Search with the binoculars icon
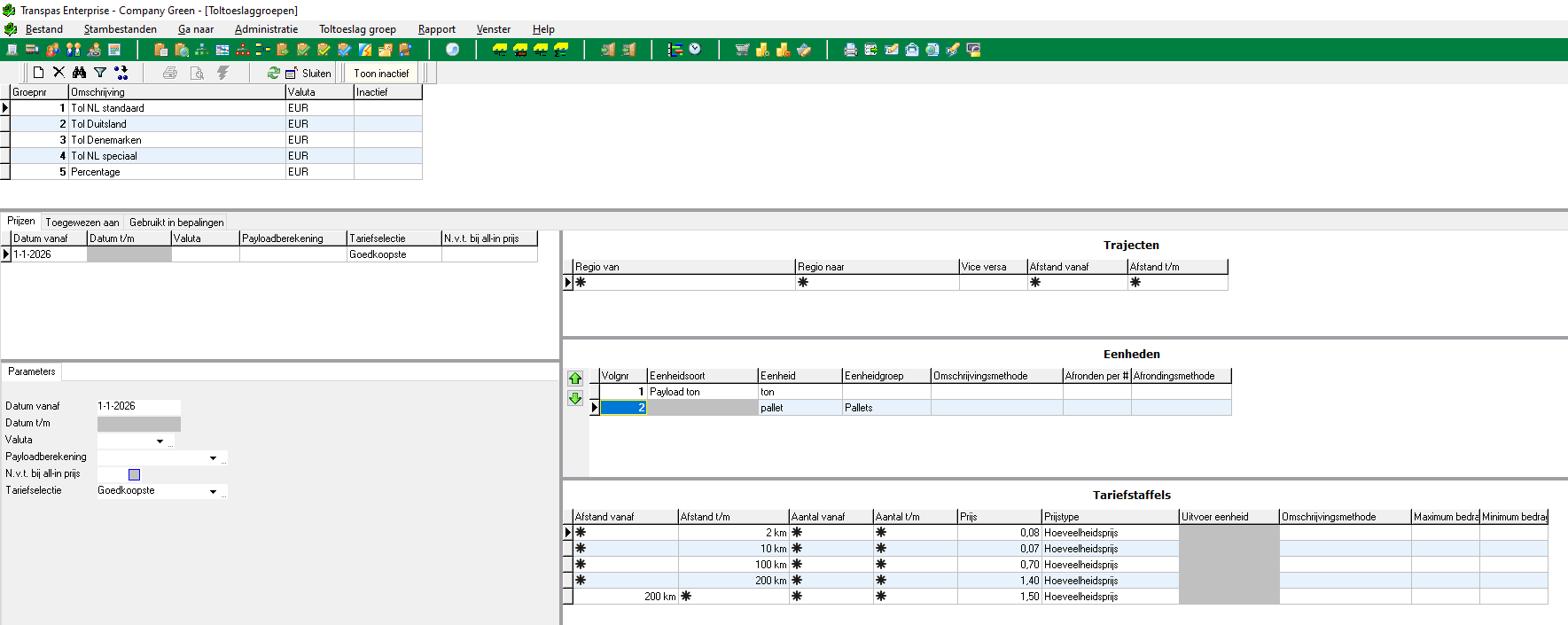1568x625 pixels. pos(79,73)
